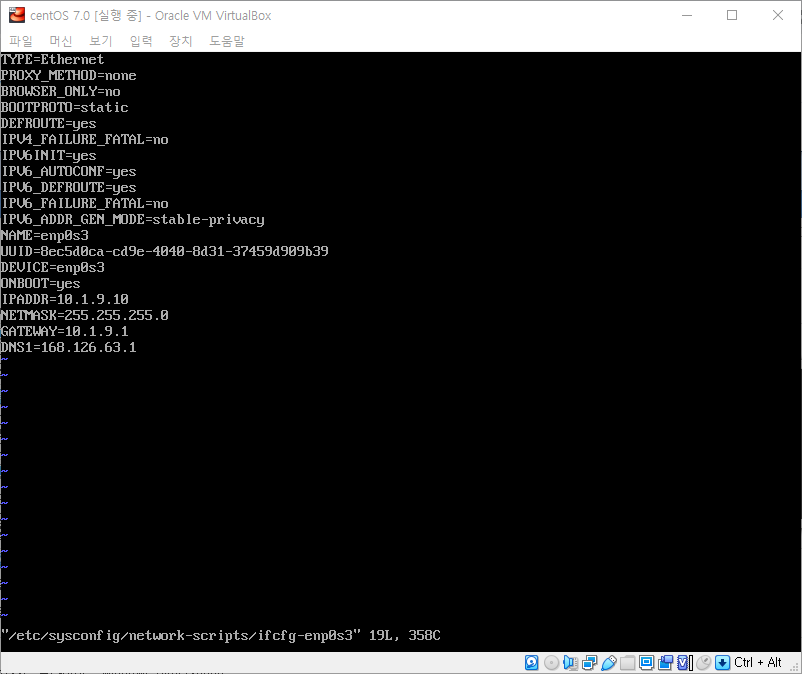802x674 pixels.
Task: Click the mouse integration status icon
Action: 704,663
